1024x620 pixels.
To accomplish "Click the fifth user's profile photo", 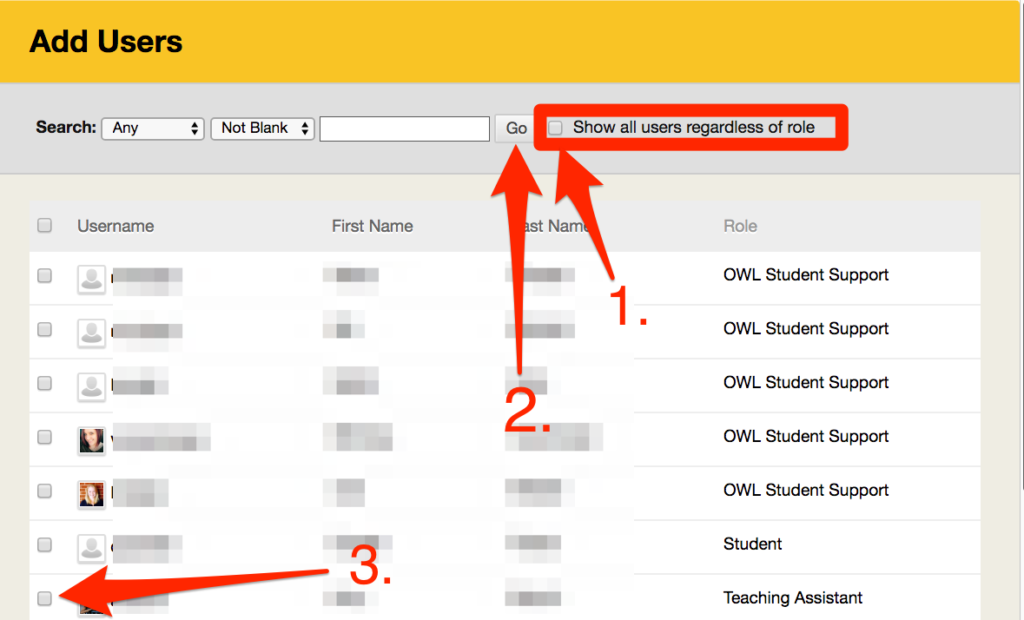I will click(91, 492).
